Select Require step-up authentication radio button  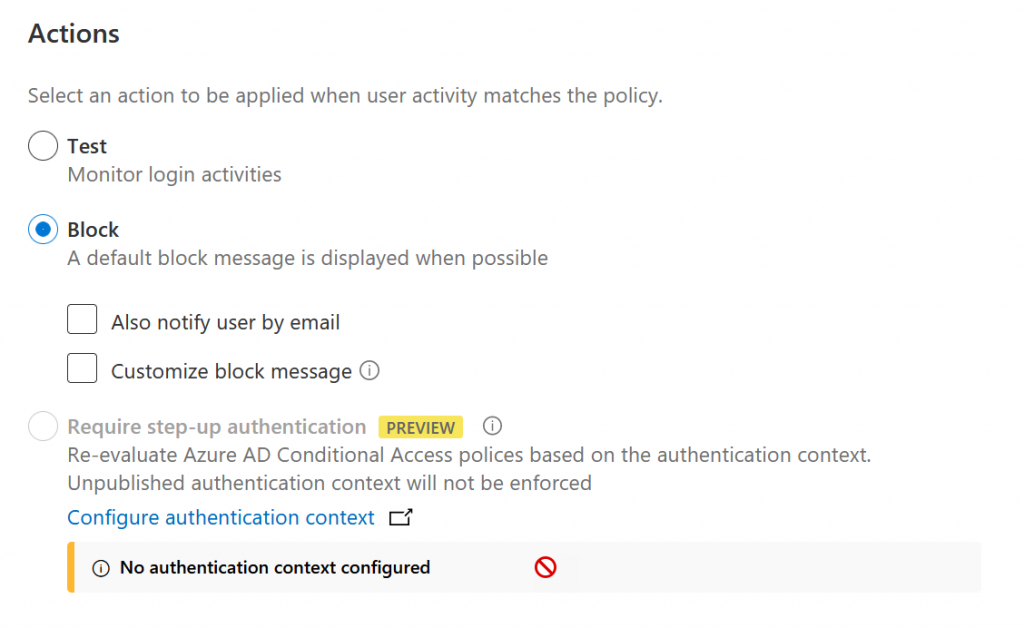(43, 426)
